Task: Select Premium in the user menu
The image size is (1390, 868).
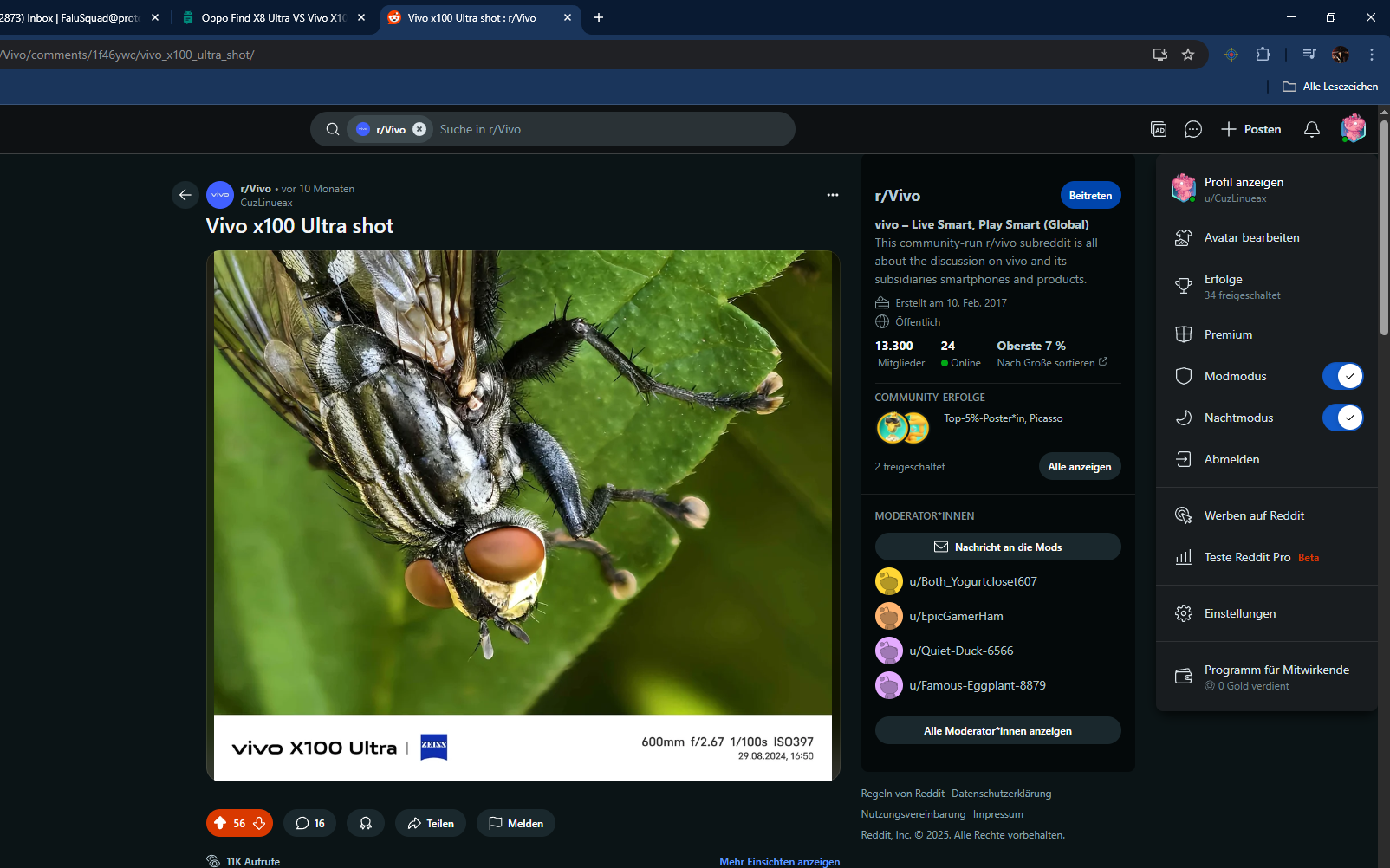Action: click(x=1266, y=334)
